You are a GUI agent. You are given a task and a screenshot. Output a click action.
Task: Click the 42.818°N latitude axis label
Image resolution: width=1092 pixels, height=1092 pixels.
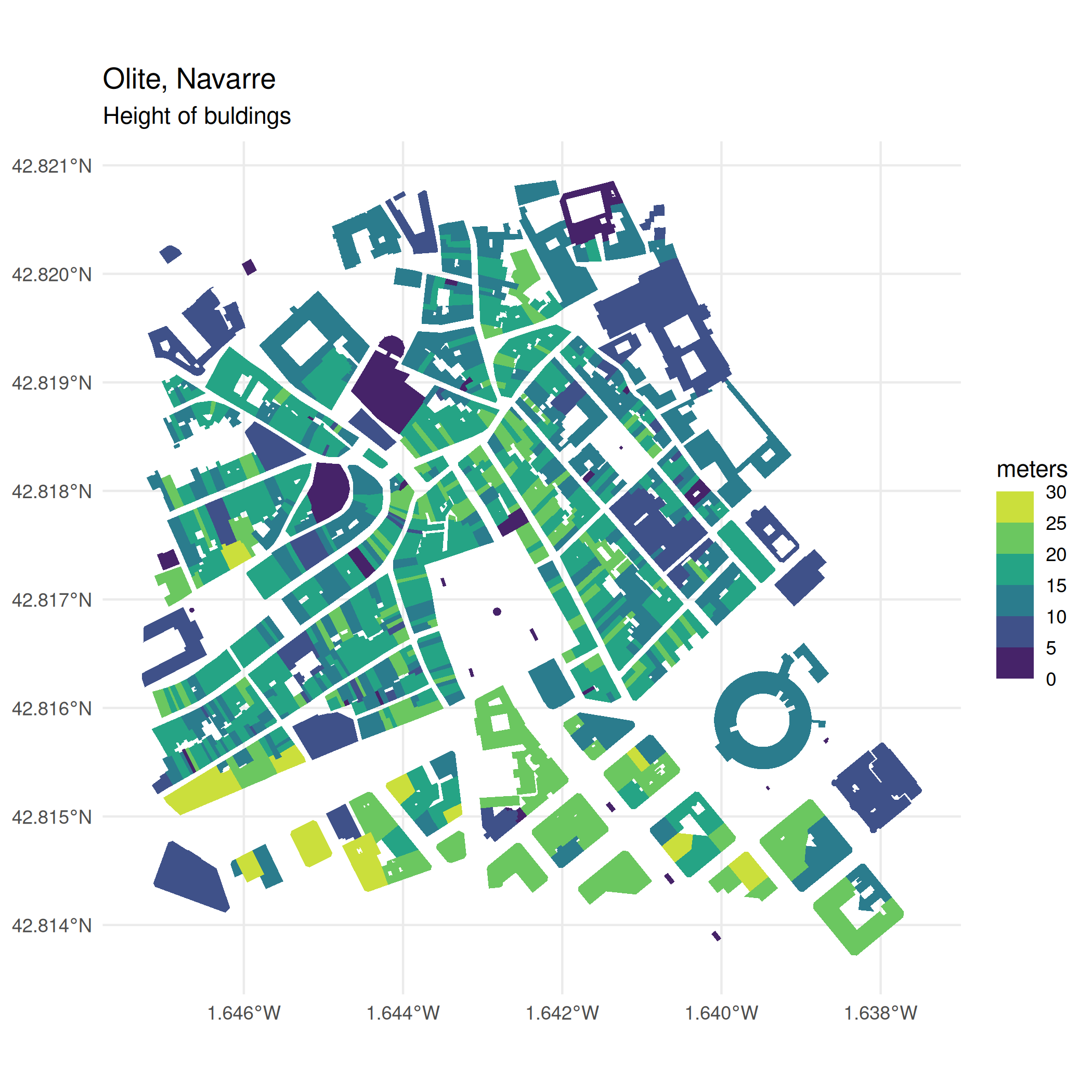click(52, 492)
